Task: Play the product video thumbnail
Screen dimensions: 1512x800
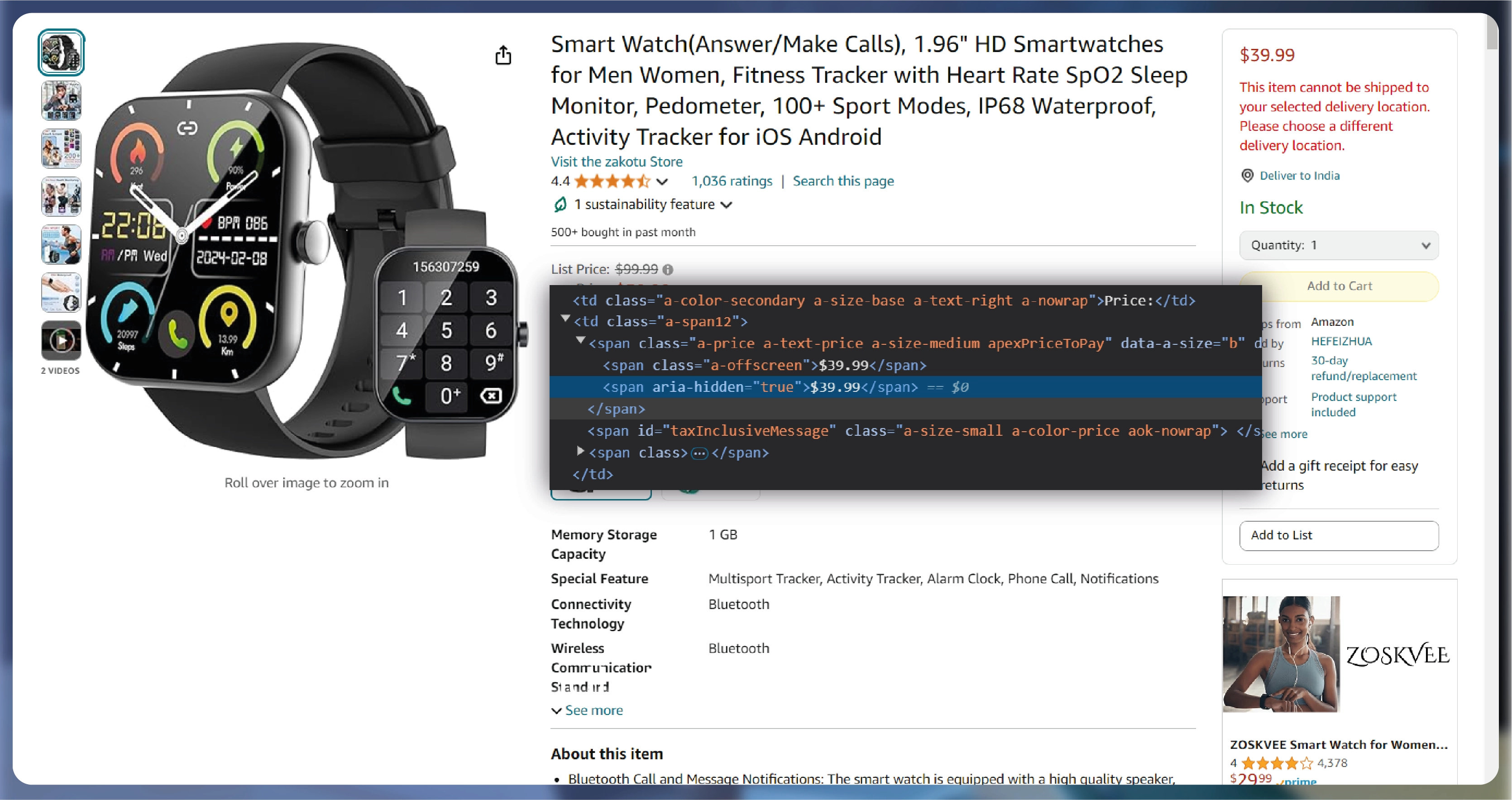Action: click(x=61, y=340)
